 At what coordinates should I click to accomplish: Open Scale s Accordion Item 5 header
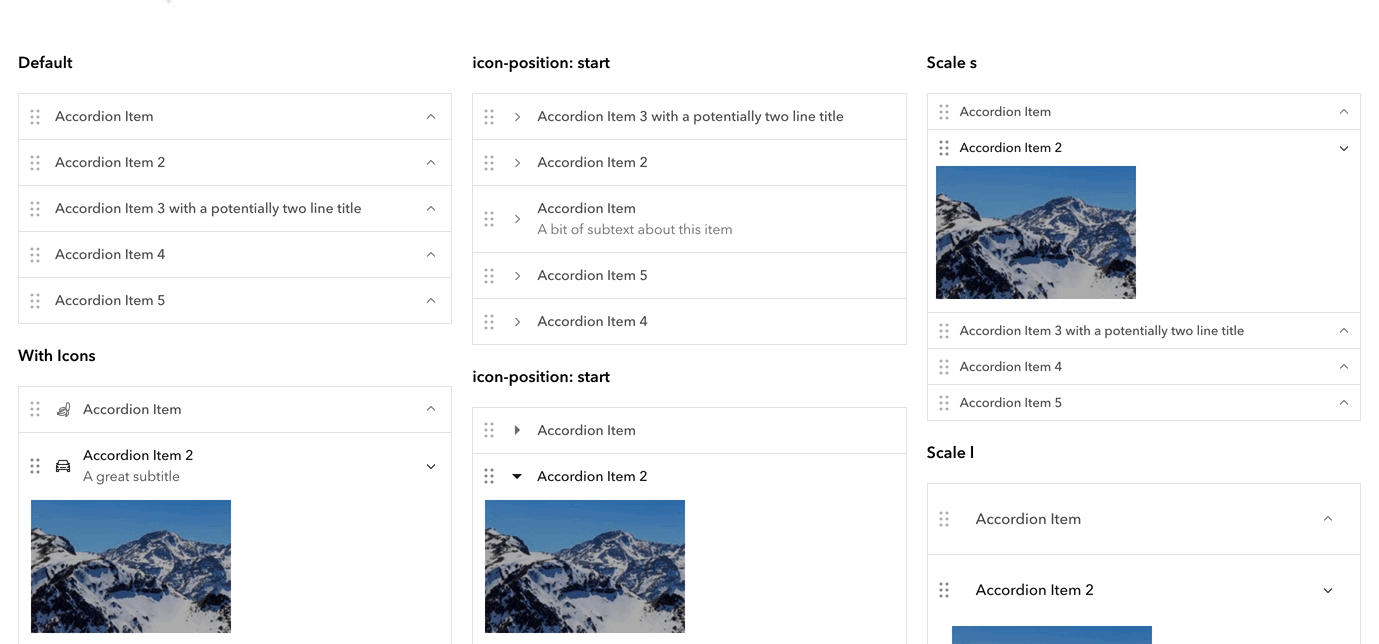pyautogui.click(x=1144, y=403)
